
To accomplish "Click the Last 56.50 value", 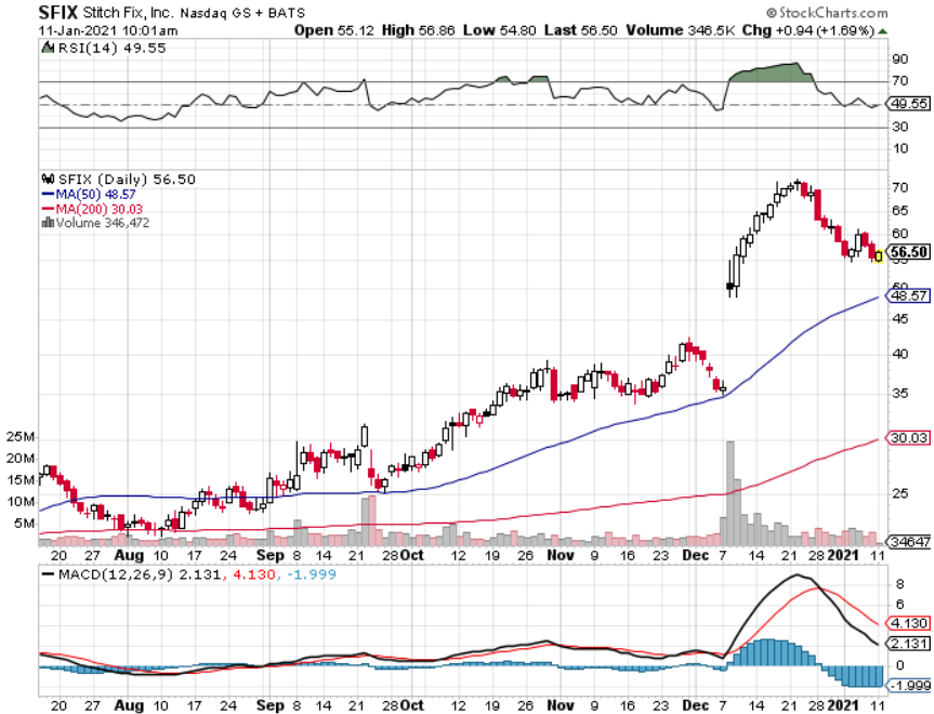I will pos(580,30).
